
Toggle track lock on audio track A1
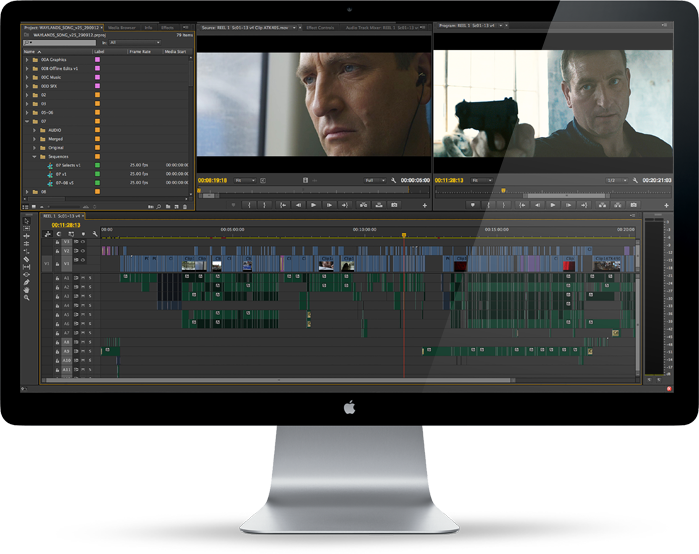pos(59,277)
